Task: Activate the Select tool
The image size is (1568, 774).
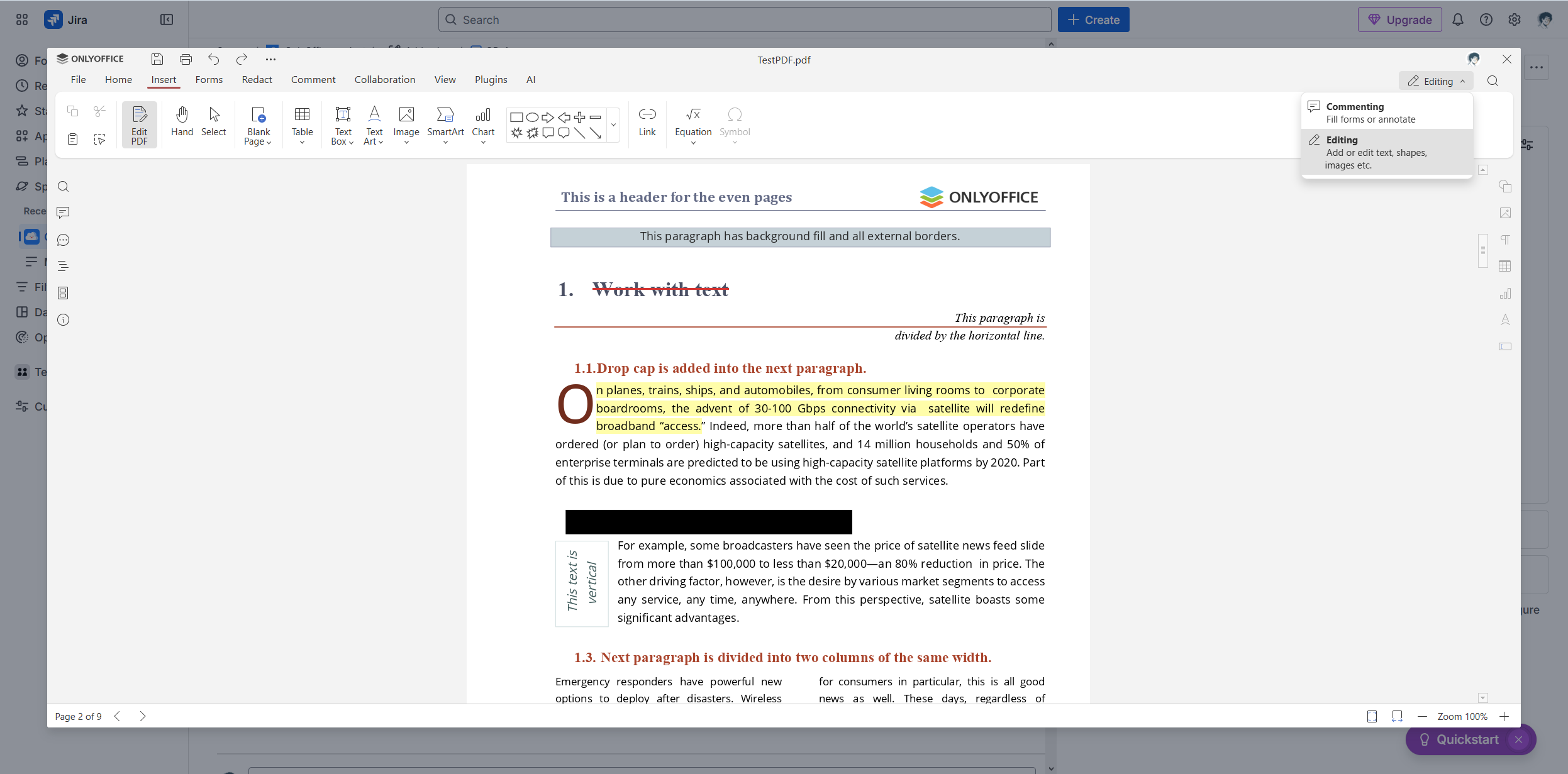Action: (x=214, y=123)
